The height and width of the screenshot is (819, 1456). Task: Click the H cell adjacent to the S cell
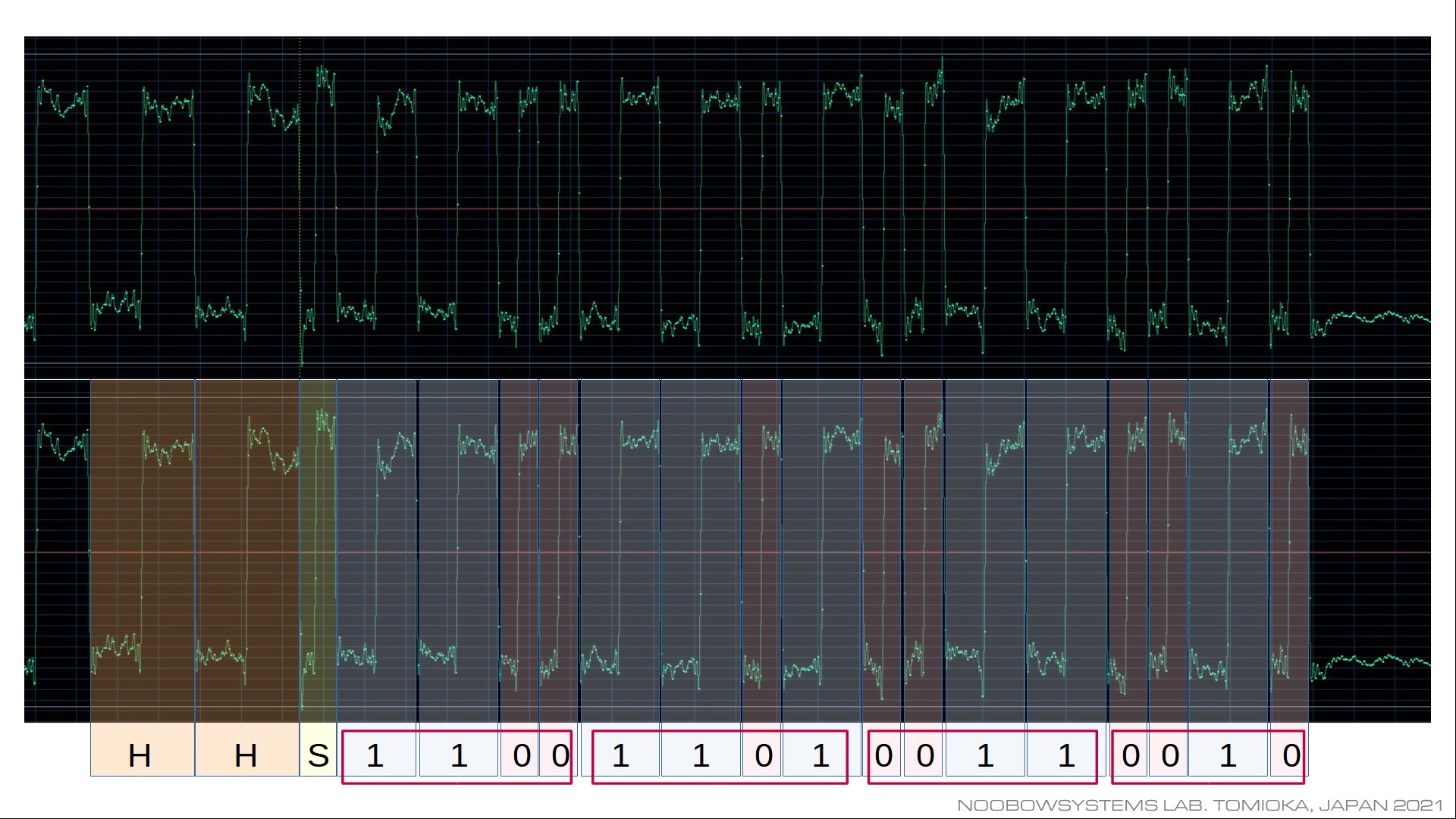(x=247, y=749)
